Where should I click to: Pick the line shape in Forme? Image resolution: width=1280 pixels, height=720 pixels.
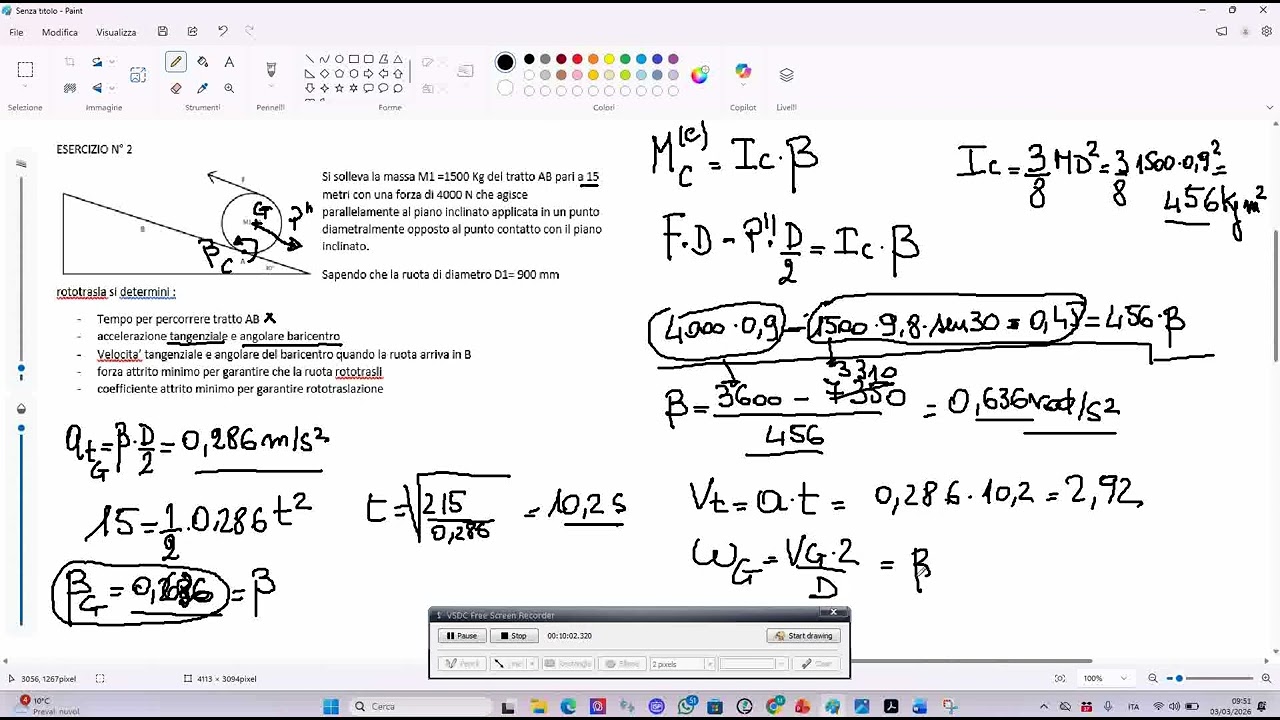(310, 59)
